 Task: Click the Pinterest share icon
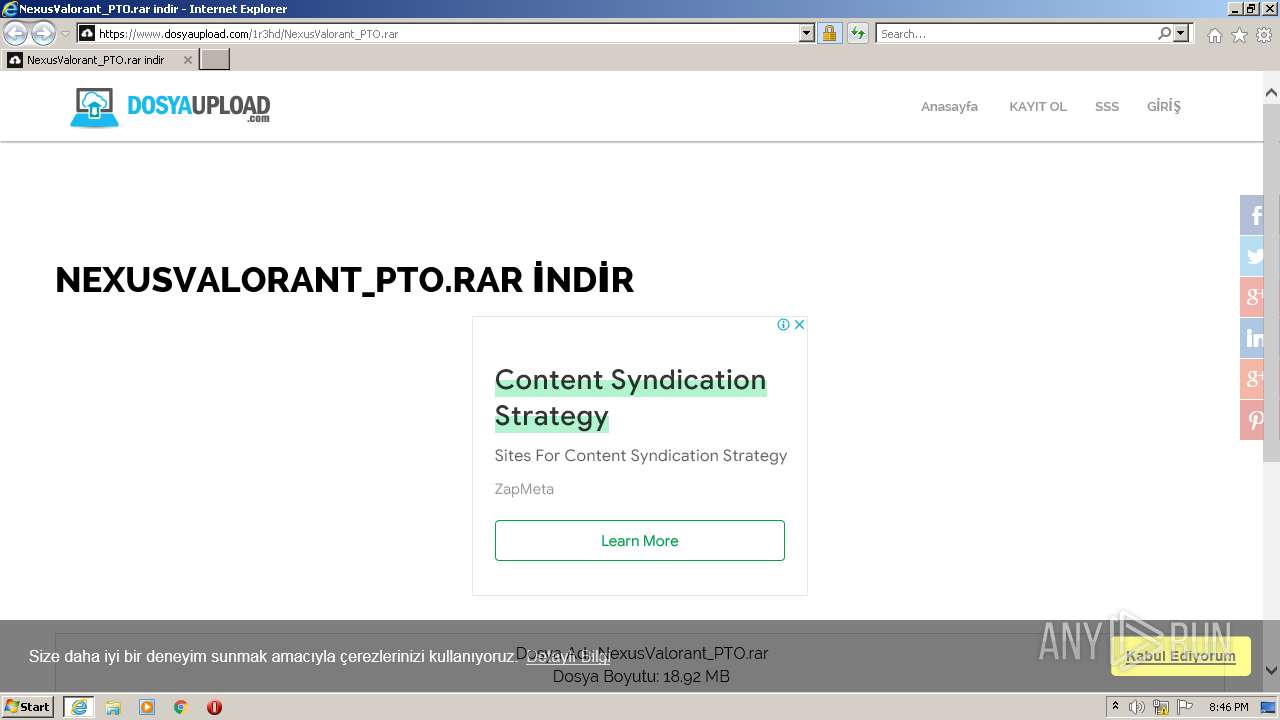(1252, 420)
